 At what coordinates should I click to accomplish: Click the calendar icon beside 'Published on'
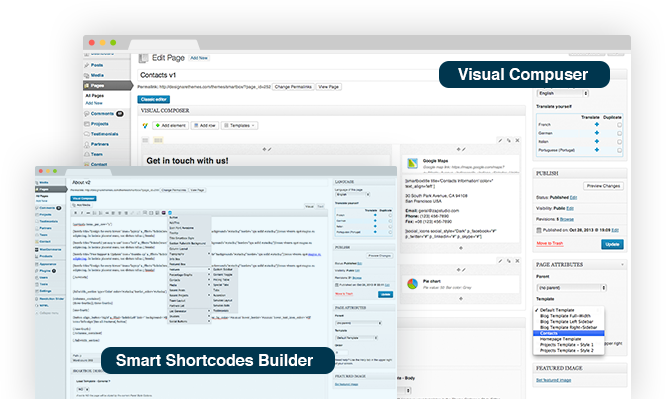point(539,230)
